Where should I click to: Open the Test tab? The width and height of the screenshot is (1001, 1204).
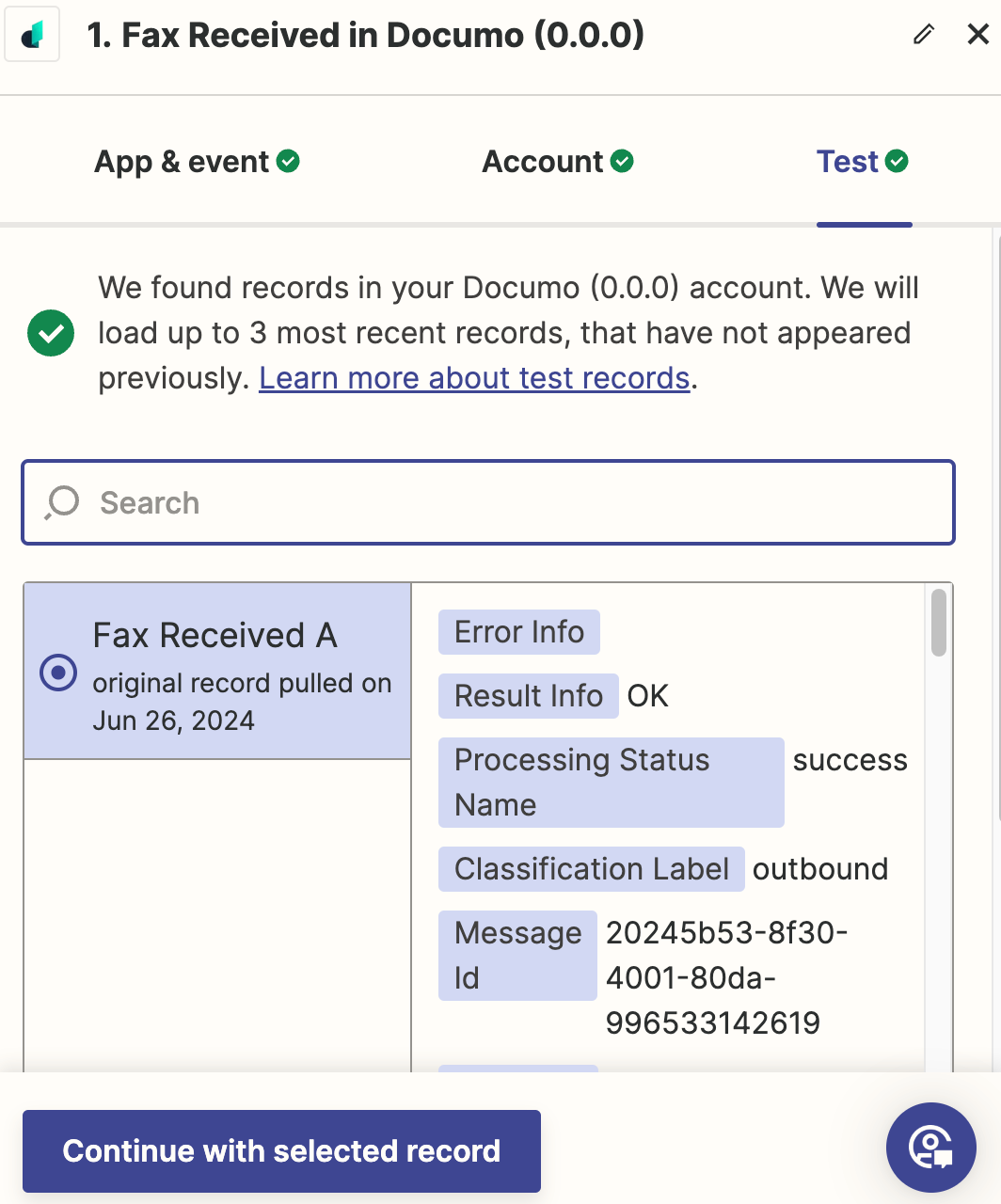[863, 162]
